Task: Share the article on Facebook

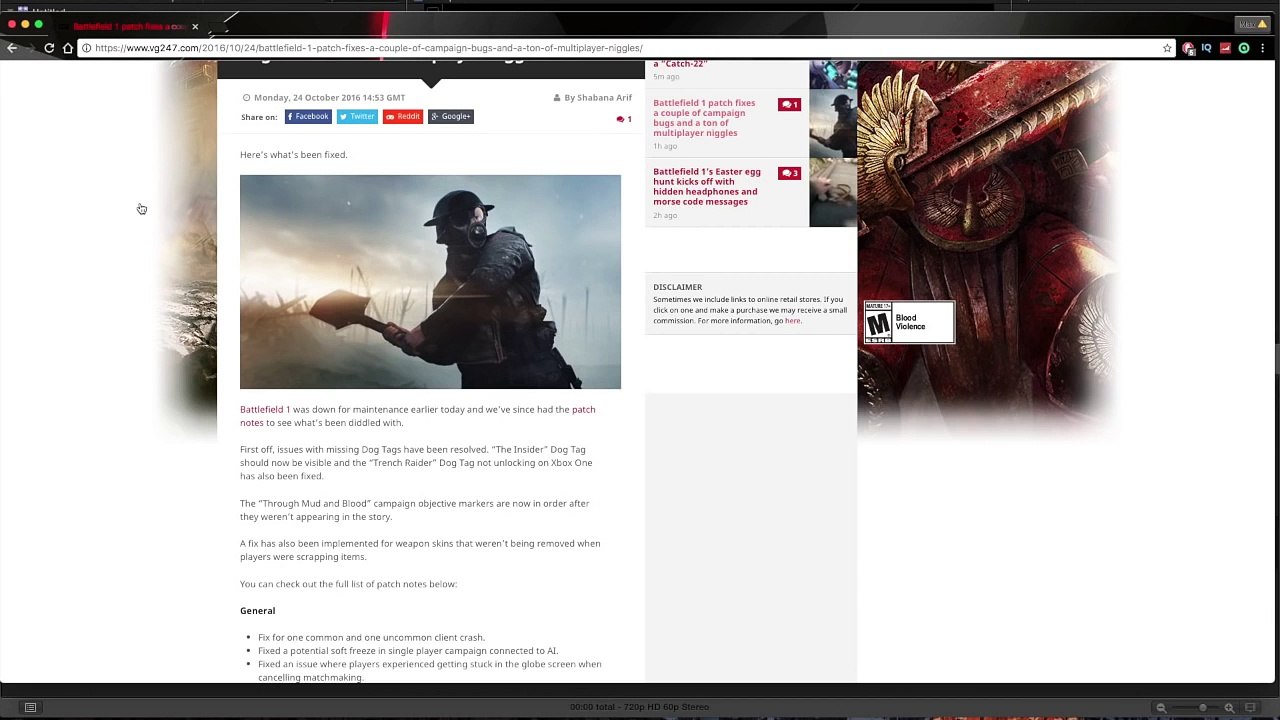Action: 308,117
